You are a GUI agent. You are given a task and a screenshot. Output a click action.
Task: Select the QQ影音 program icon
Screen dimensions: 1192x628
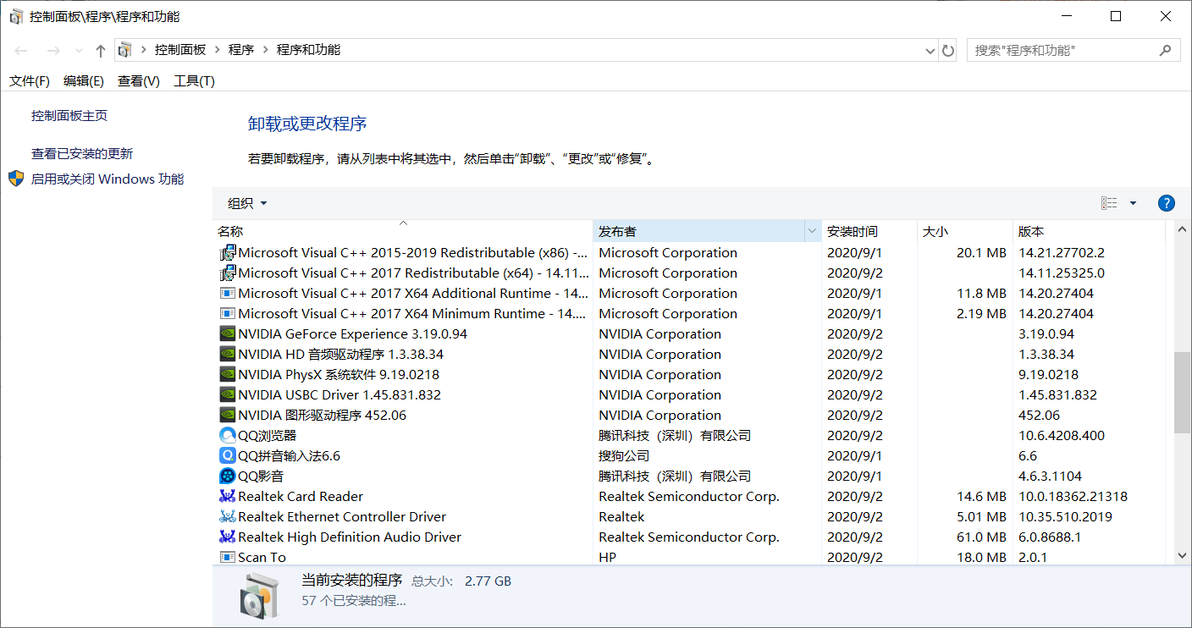point(226,476)
